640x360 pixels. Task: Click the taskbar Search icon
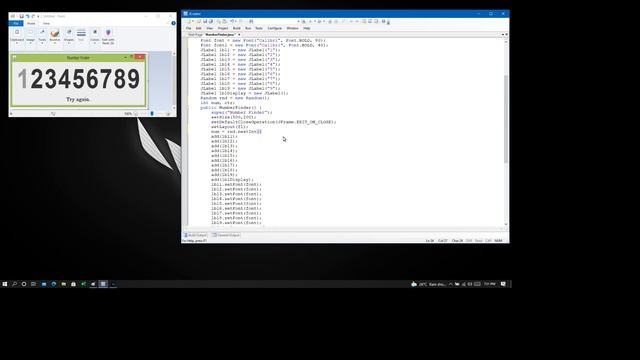pyautogui.click(x=14, y=284)
